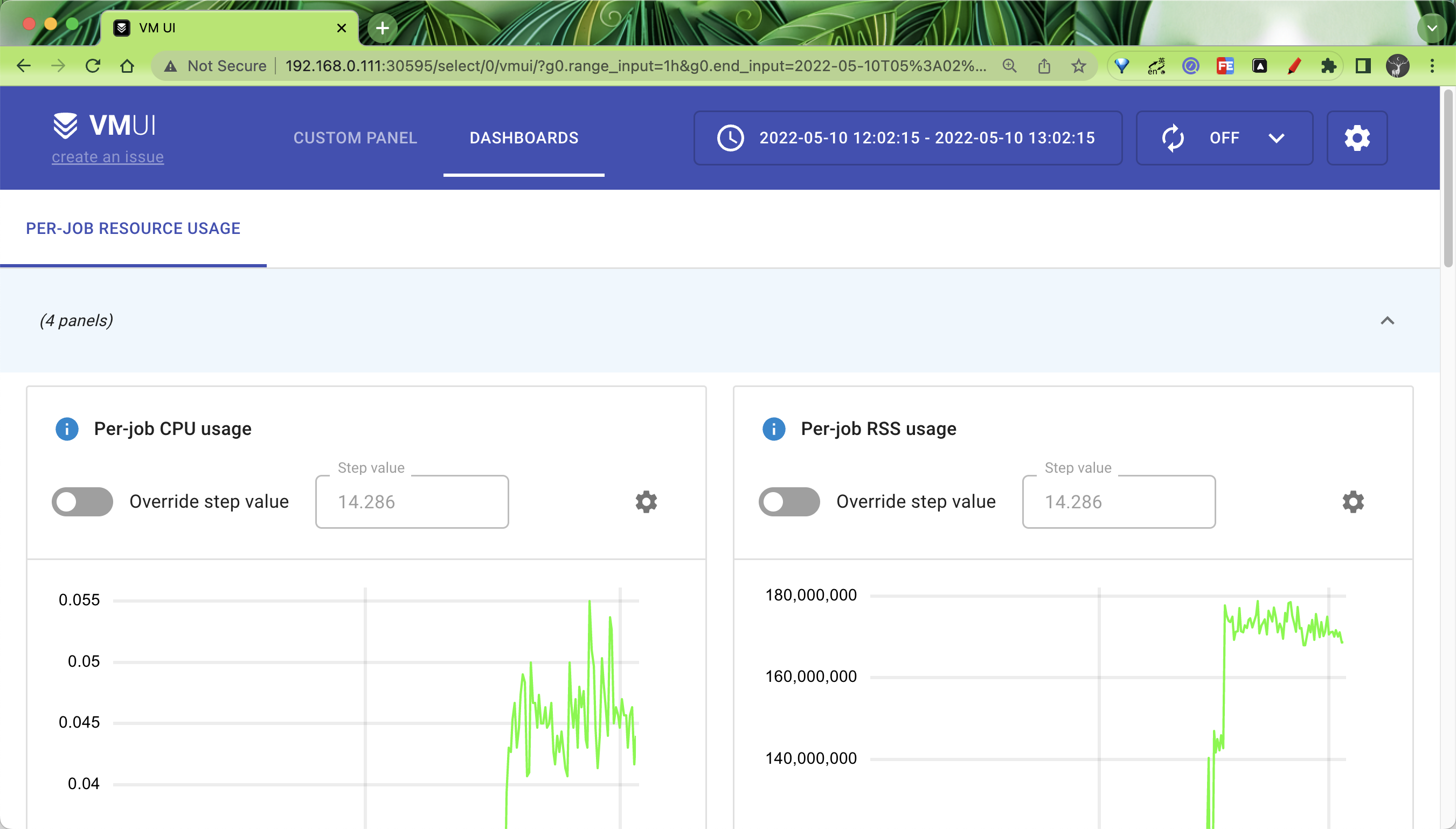Click the info icon beside Per-job RSS usage
This screenshot has width=1456, height=829.
click(774, 429)
